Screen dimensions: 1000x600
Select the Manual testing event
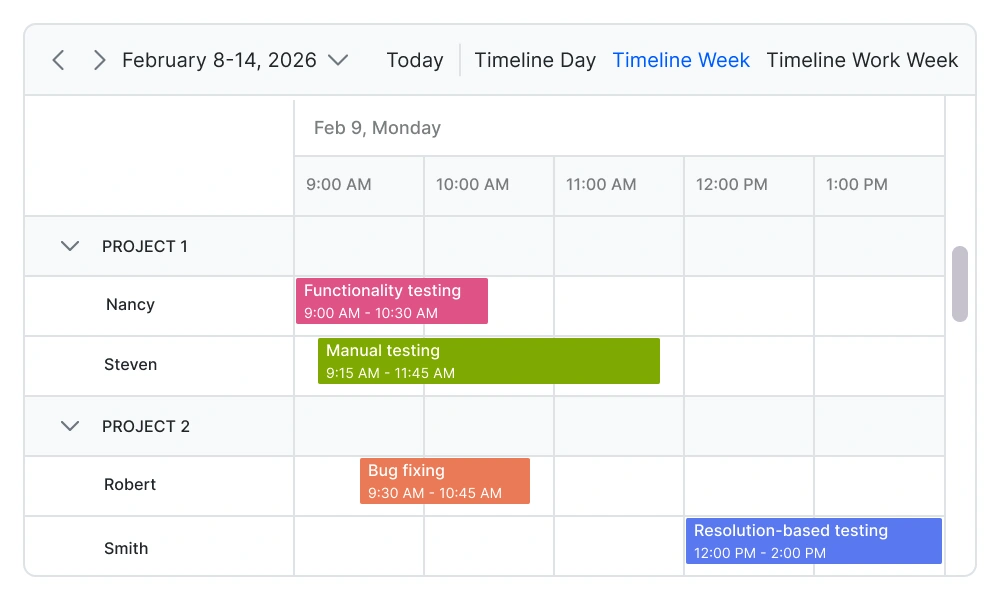(x=489, y=361)
